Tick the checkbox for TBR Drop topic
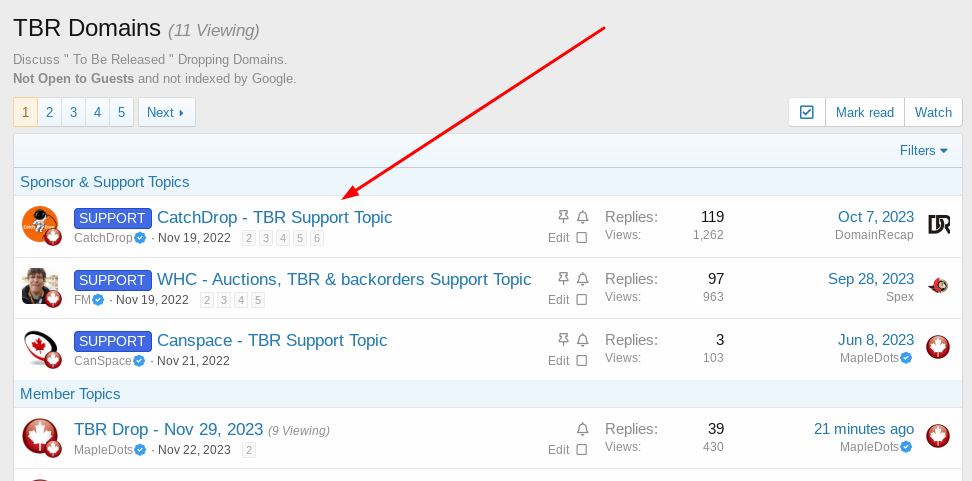The image size is (972, 481). coord(581,449)
